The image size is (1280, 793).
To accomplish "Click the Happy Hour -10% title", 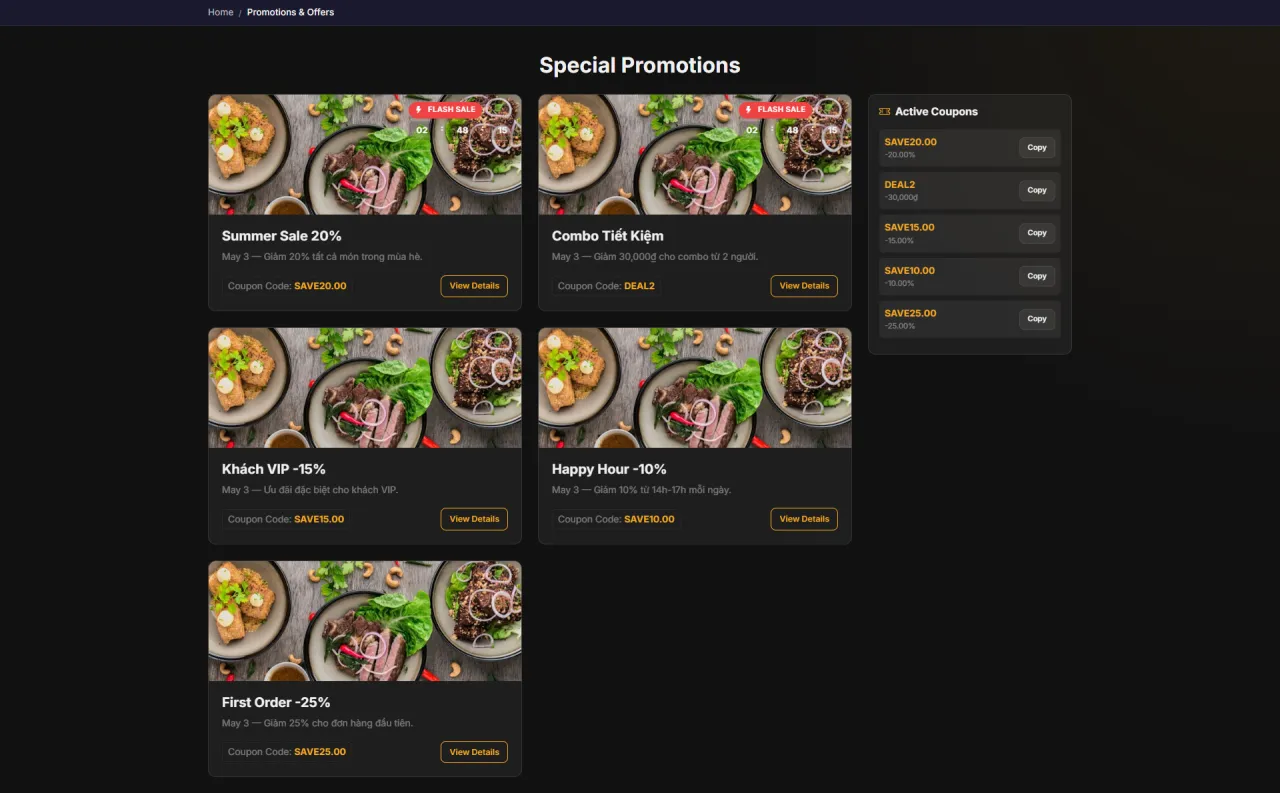I will (x=609, y=469).
